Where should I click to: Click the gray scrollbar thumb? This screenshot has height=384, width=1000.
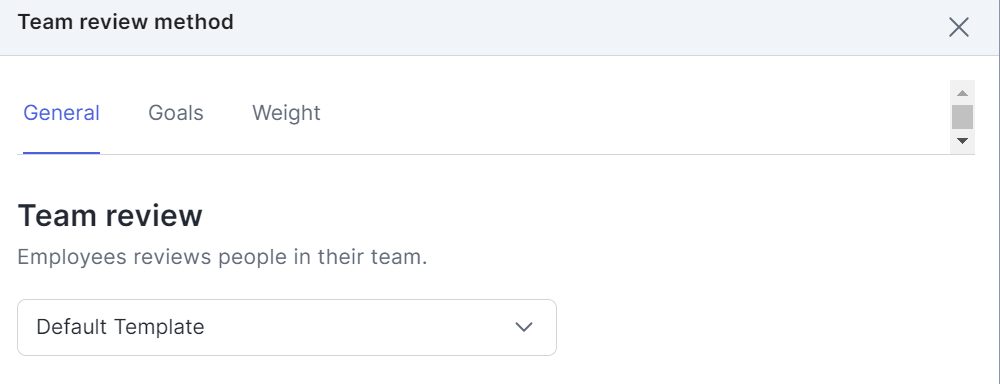point(962,117)
